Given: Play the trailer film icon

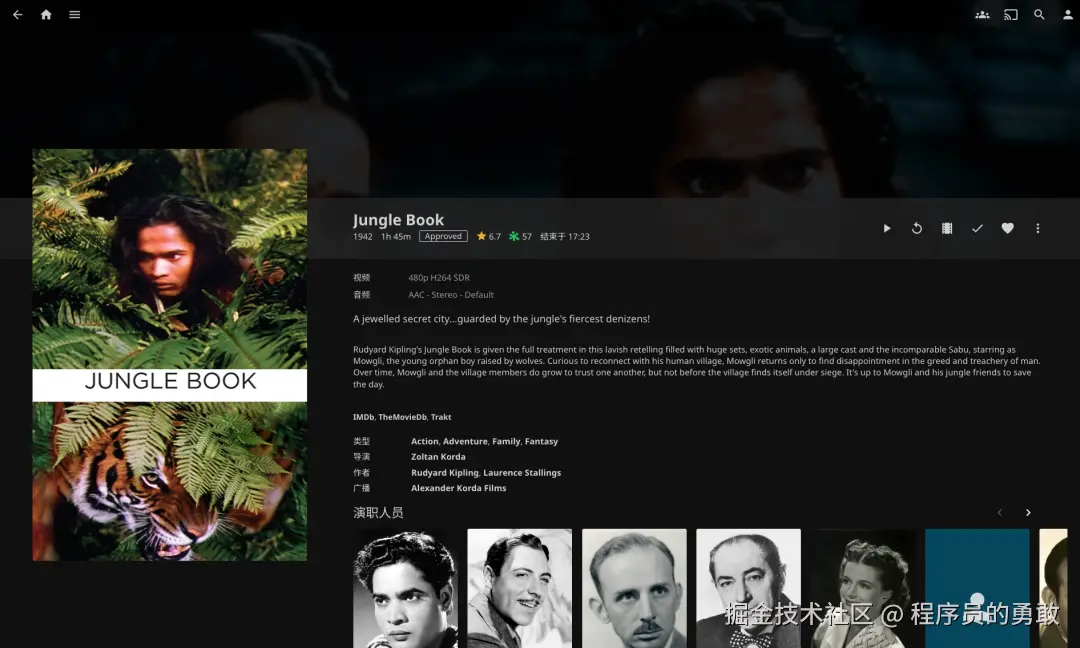Looking at the screenshot, I should tap(947, 229).
